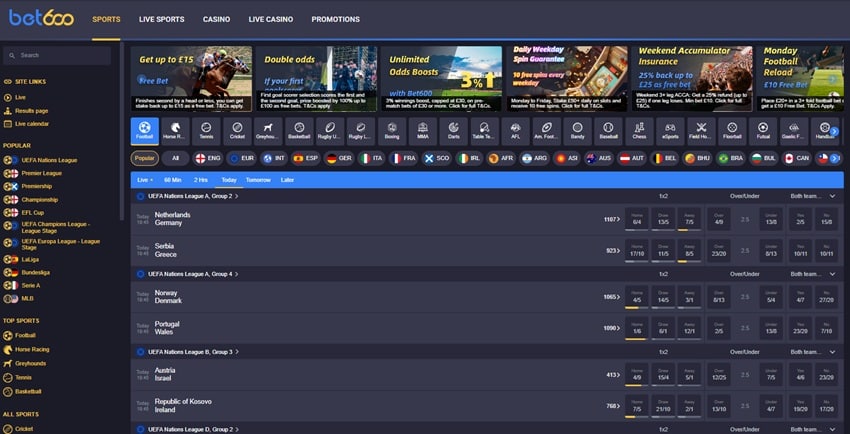Image resolution: width=850 pixels, height=434 pixels.
Task: Open more markets for Norway vs Denmark (1065)
Action: [x=611, y=297]
